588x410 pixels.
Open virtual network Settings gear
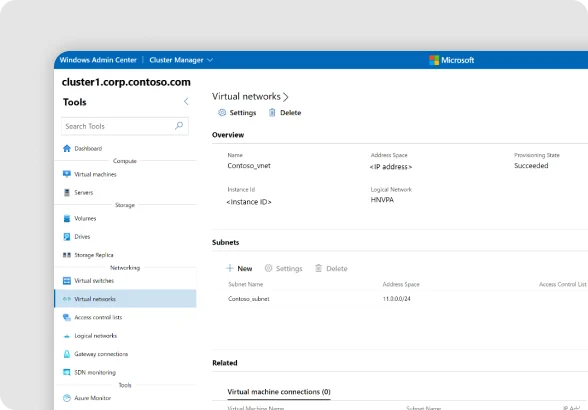tap(237, 113)
